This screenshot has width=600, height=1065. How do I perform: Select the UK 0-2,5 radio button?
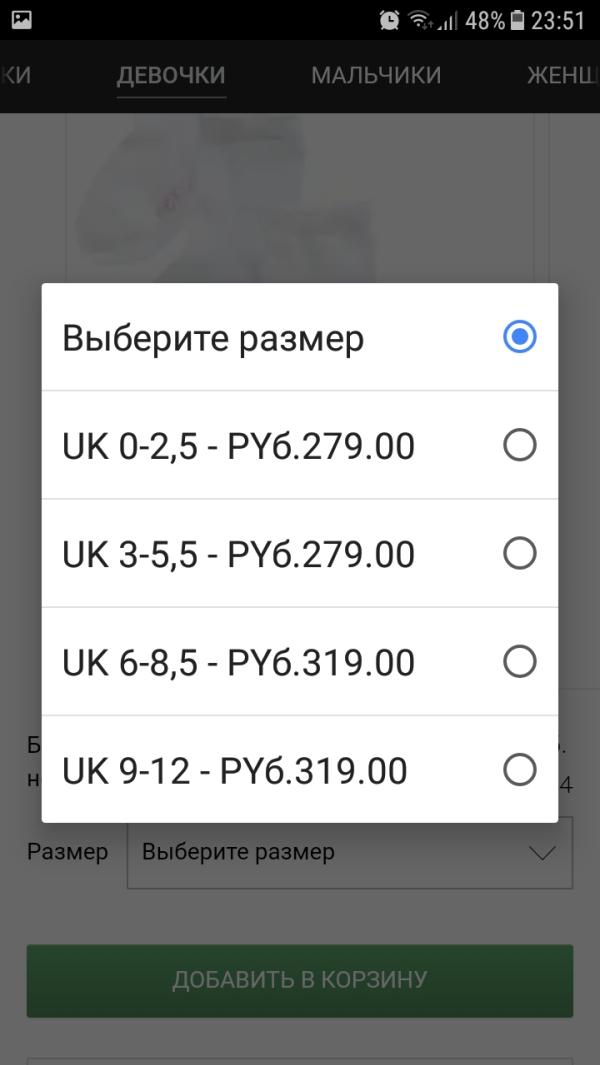(520, 446)
